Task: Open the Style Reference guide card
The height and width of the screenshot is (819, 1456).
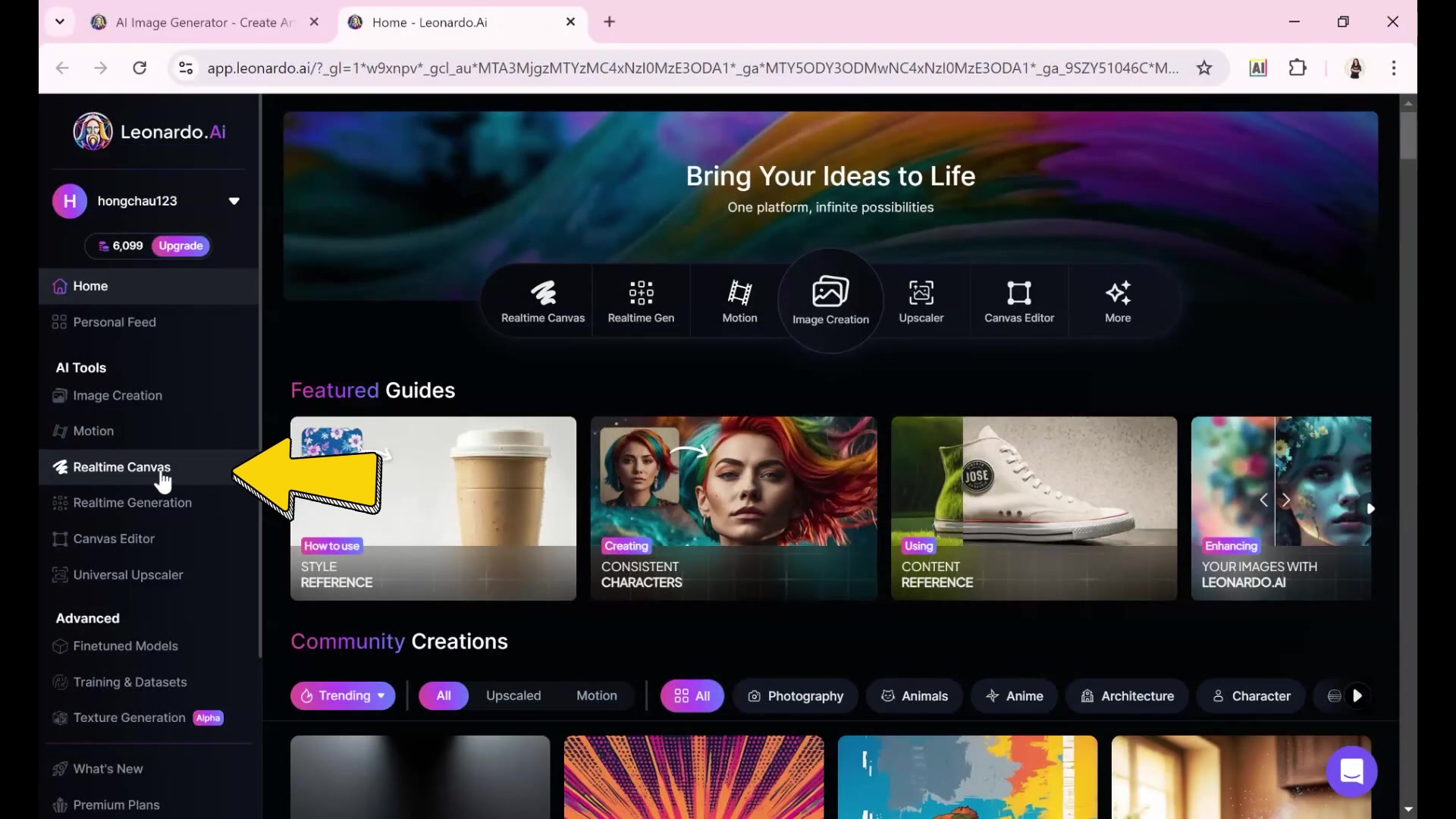Action: coord(433,508)
